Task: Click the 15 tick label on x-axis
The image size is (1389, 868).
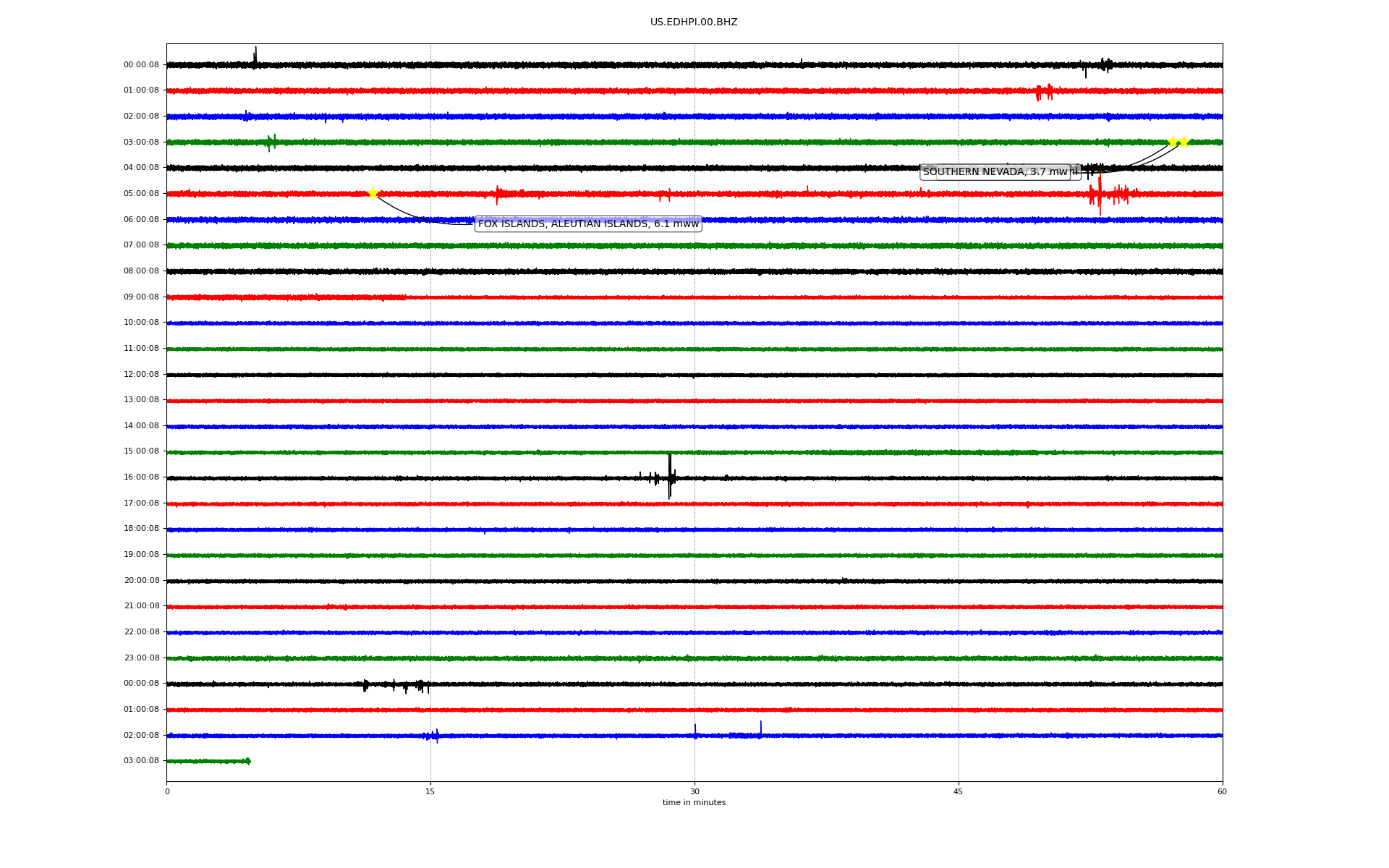Action: tap(430, 791)
